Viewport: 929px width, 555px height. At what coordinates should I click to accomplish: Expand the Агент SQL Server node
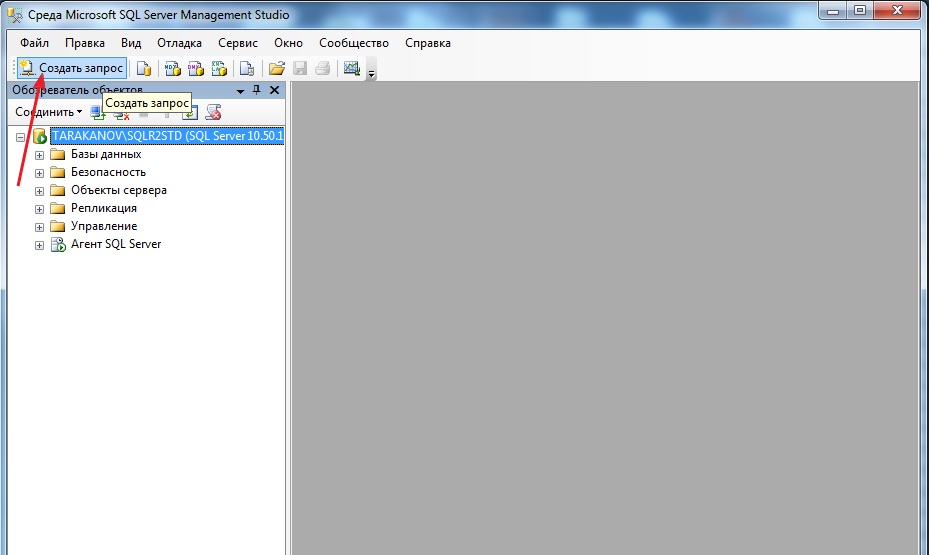(x=39, y=245)
